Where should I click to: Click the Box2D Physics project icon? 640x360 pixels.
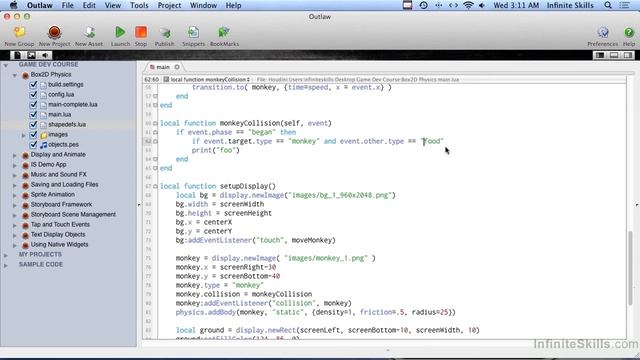25,75
